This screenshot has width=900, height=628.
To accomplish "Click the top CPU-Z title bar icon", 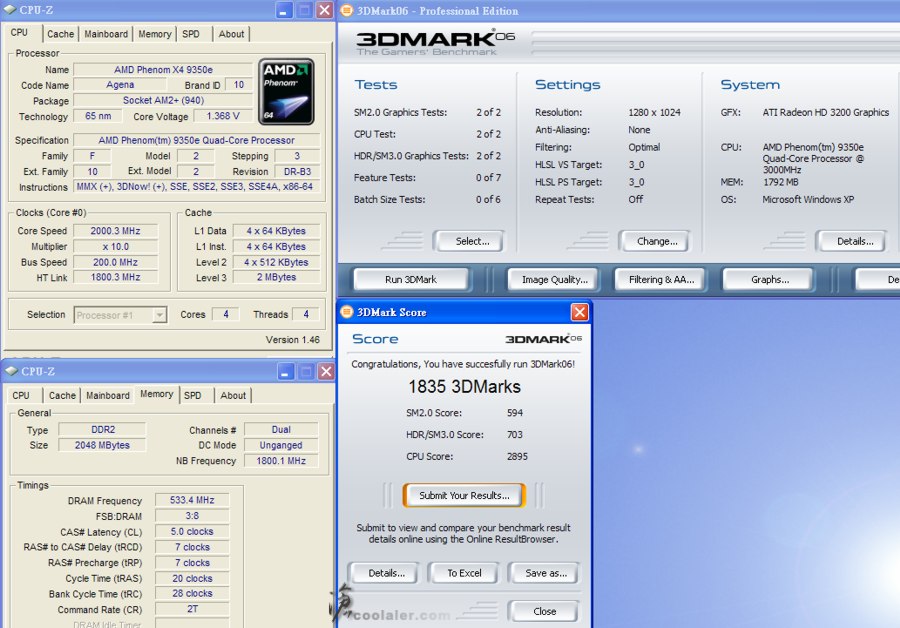I will tap(10, 10).
